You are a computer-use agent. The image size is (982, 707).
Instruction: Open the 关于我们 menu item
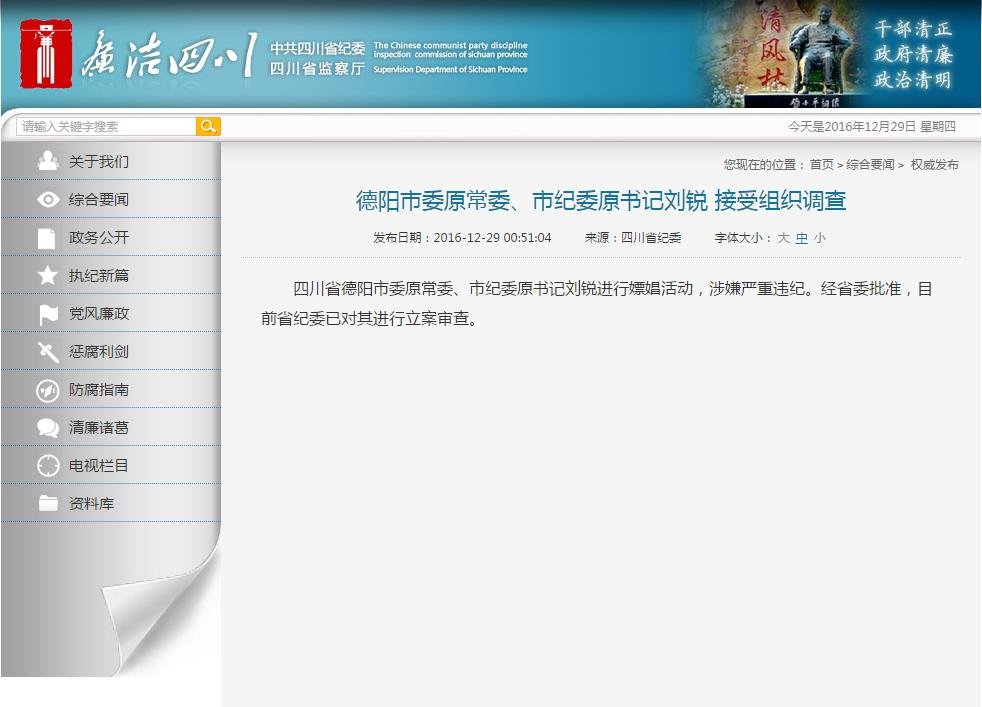[x=99, y=162]
